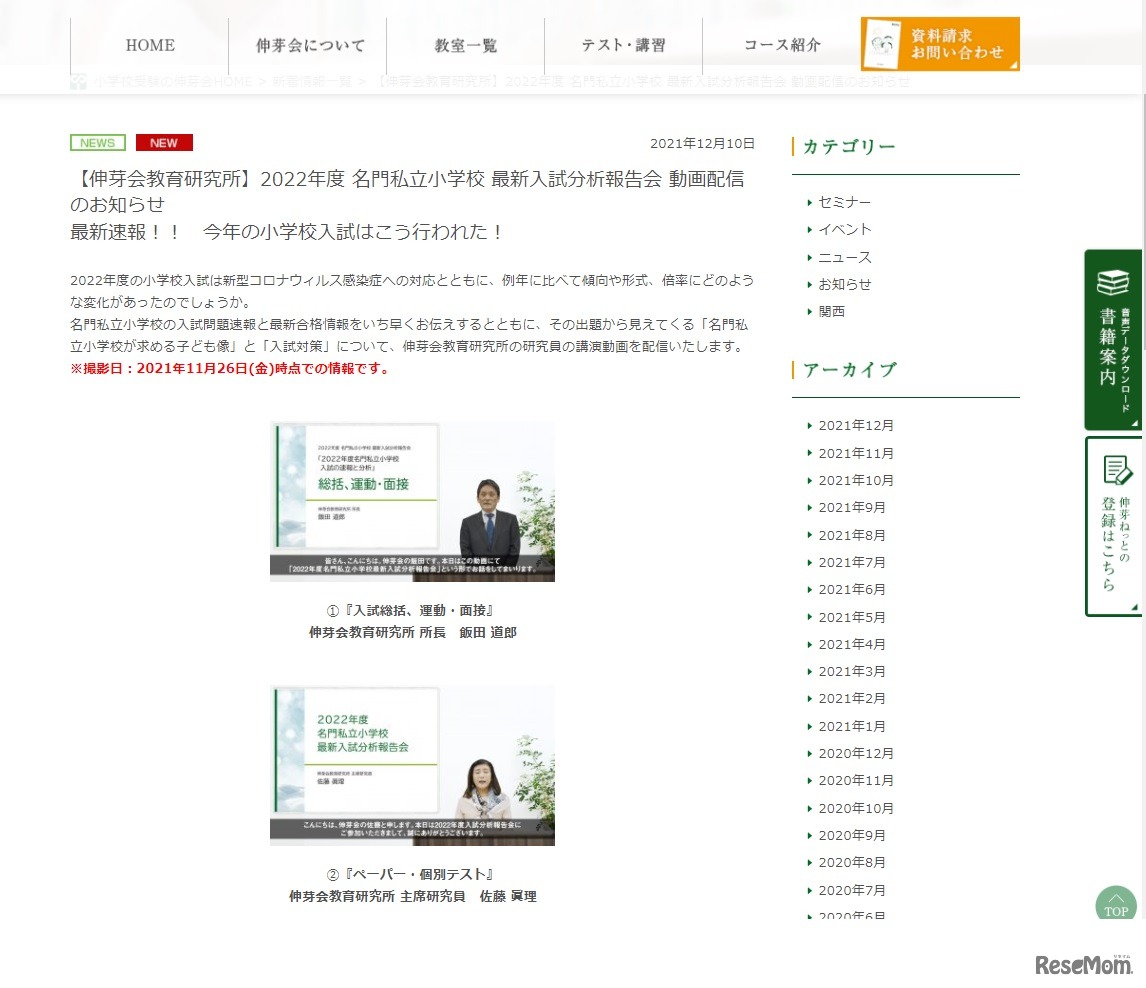Viewport: 1146px width, 988px height.
Task: Click the ReseMom logo
Action: point(1083,964)
